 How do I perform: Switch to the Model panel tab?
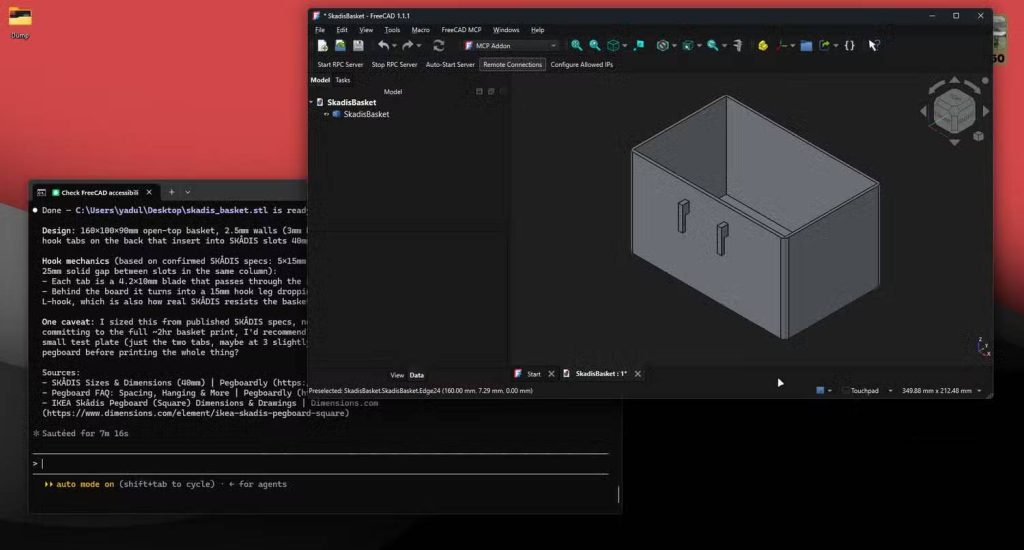point(320,80)
